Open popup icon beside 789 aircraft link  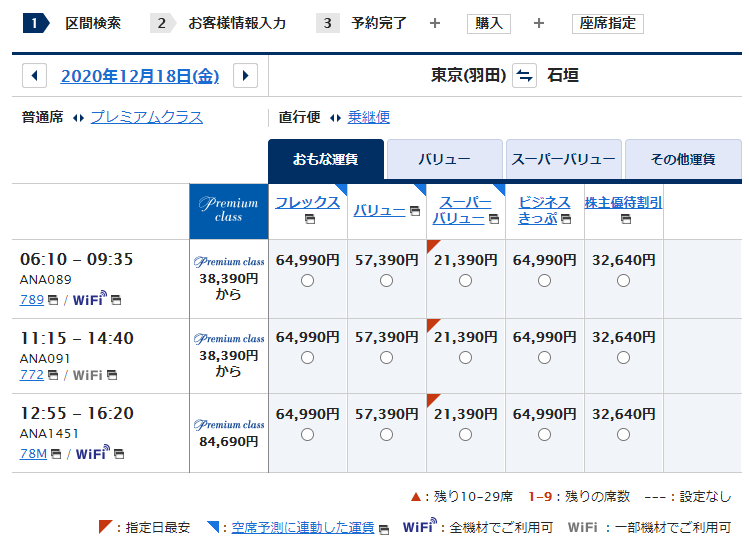click(54, 300)
